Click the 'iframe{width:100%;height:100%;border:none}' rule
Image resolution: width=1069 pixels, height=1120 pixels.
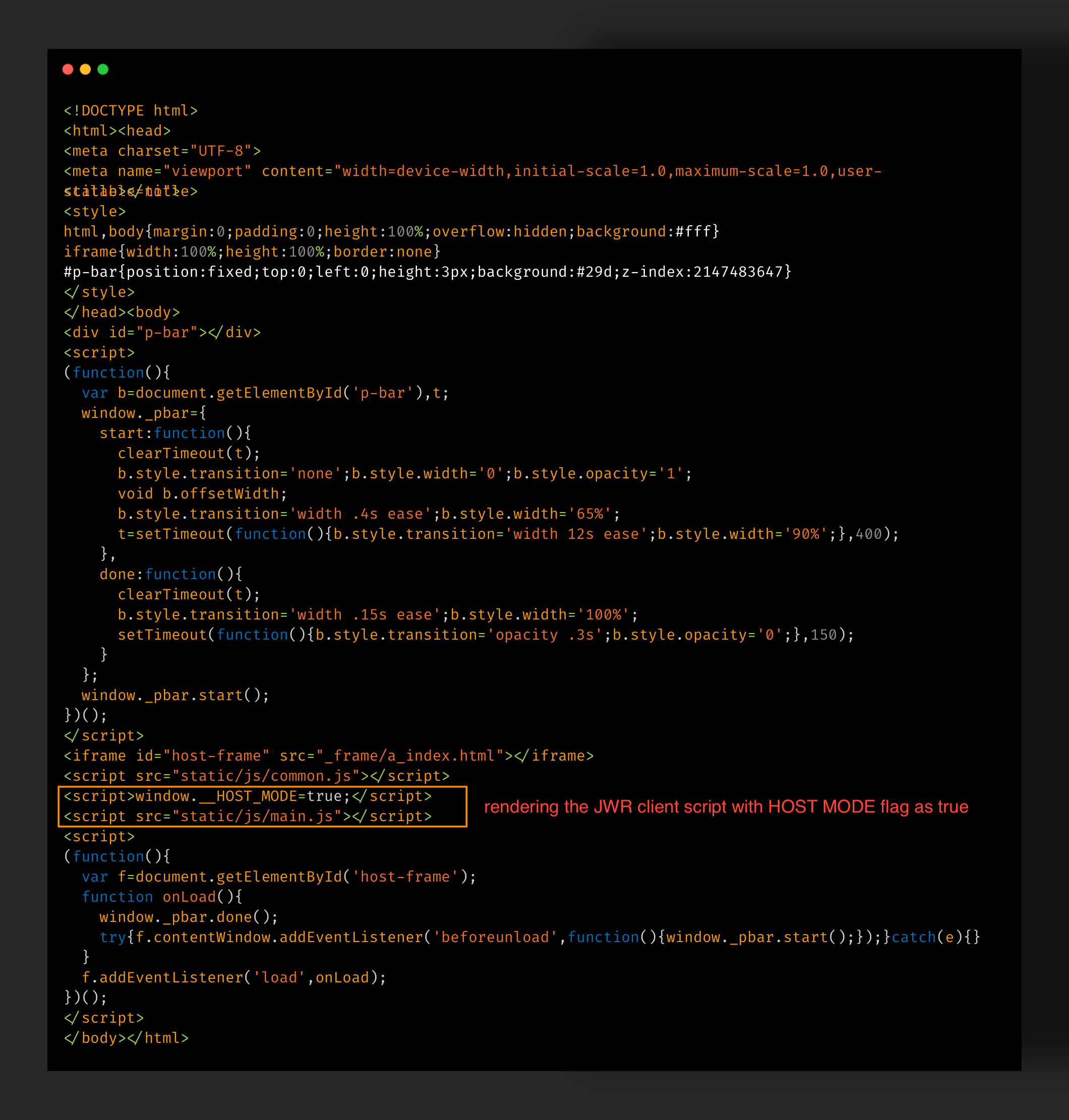pyautogui.click(x=252, y=252)
